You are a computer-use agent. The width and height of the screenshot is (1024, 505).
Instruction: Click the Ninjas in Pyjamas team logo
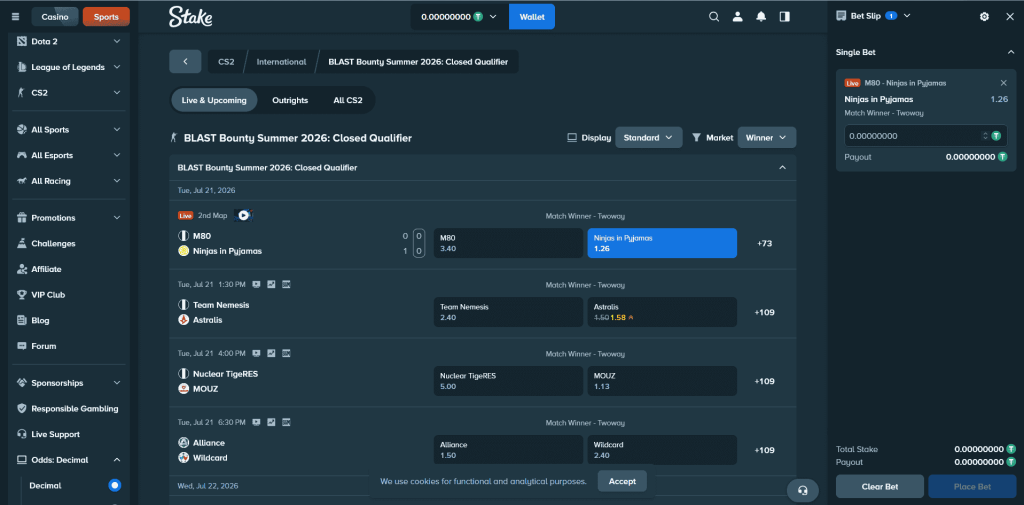184,251
